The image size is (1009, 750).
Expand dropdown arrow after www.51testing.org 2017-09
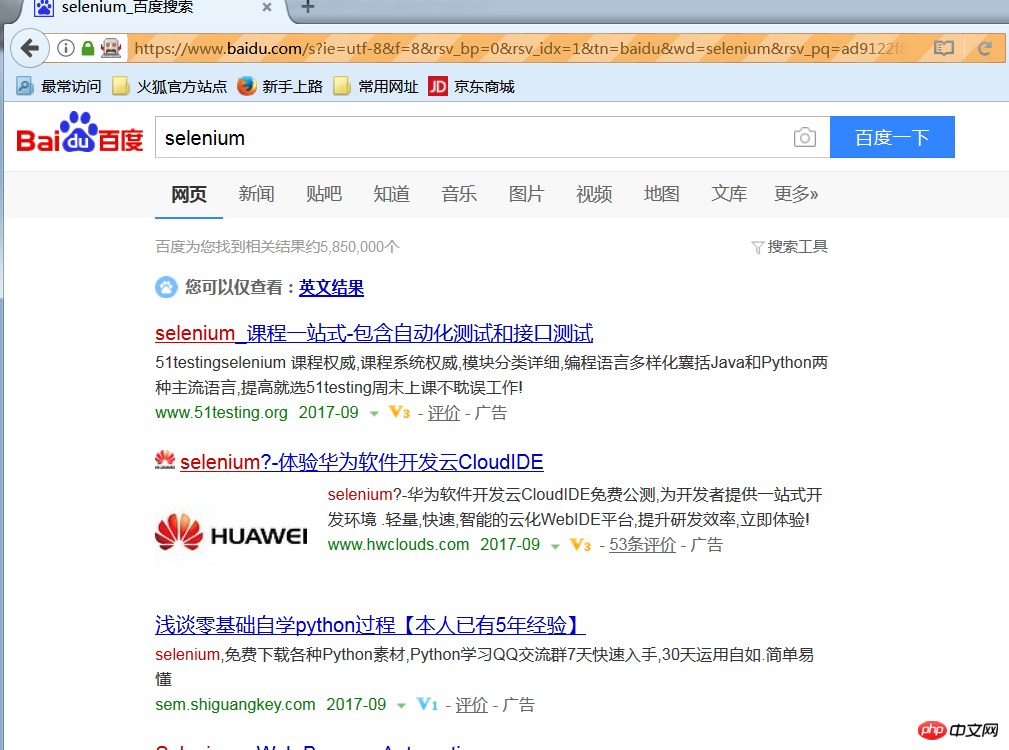[374, 414]
